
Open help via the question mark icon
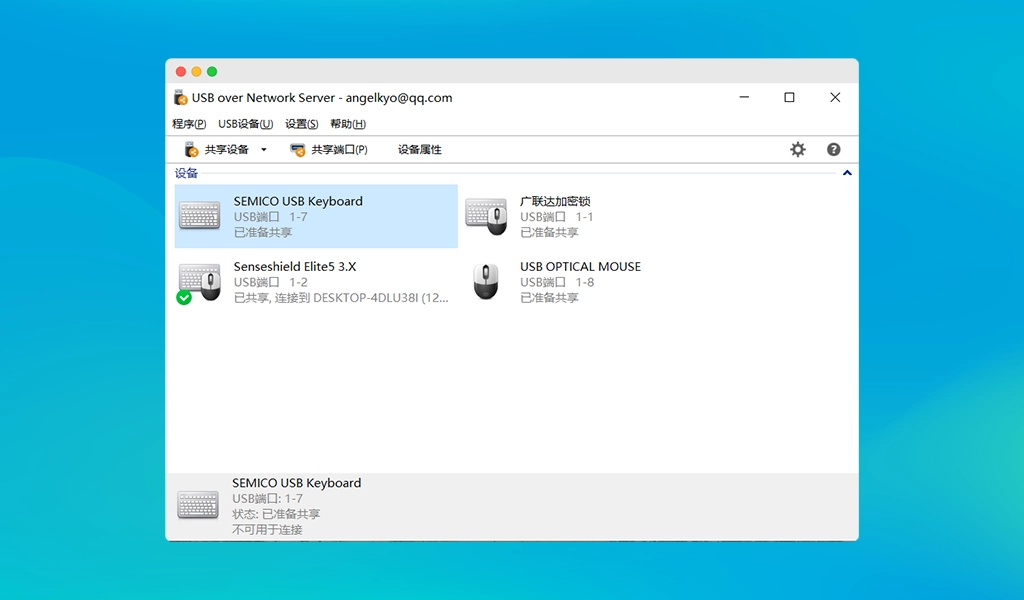833,150
